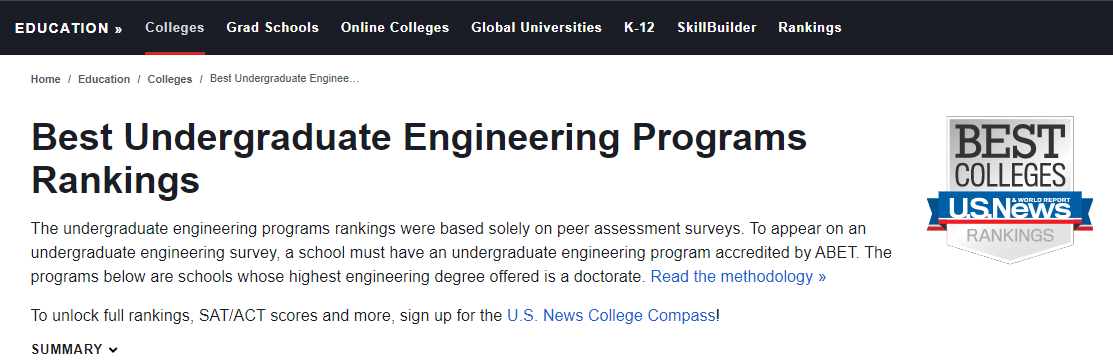Click the SUMMARY label
This screenshot has height=364, width=1113.
[x=67, y=350]
